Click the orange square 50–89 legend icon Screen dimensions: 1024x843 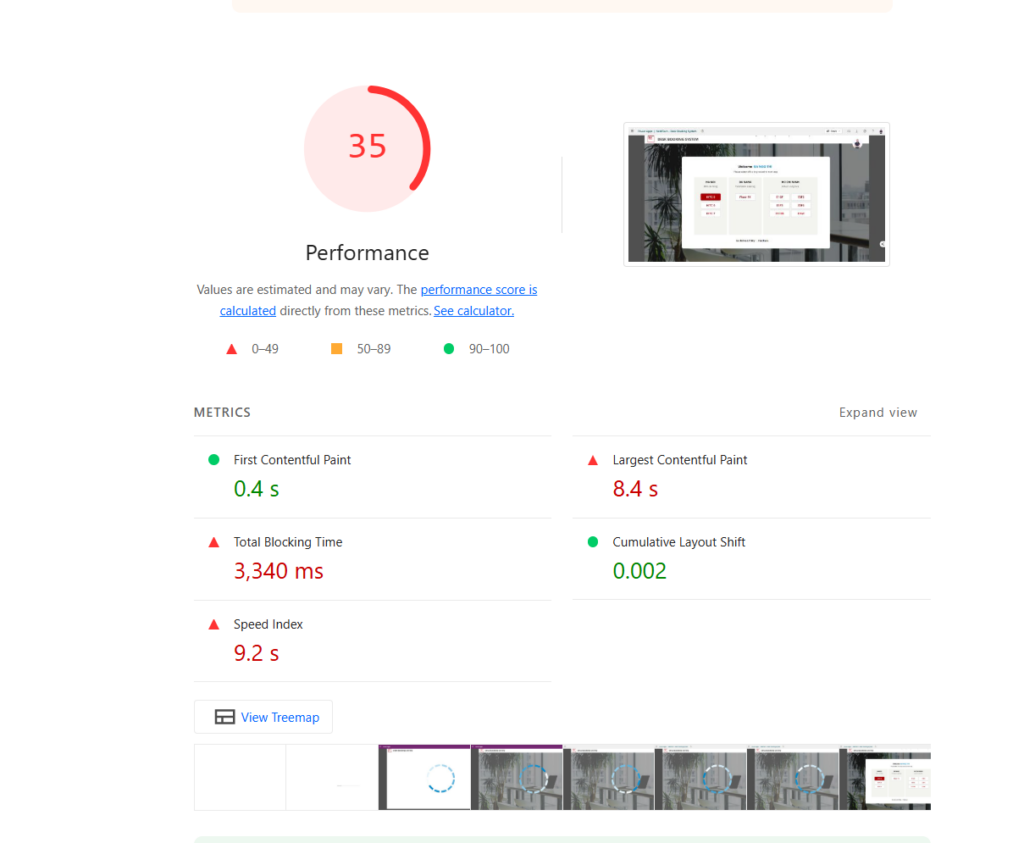[337, 349]
